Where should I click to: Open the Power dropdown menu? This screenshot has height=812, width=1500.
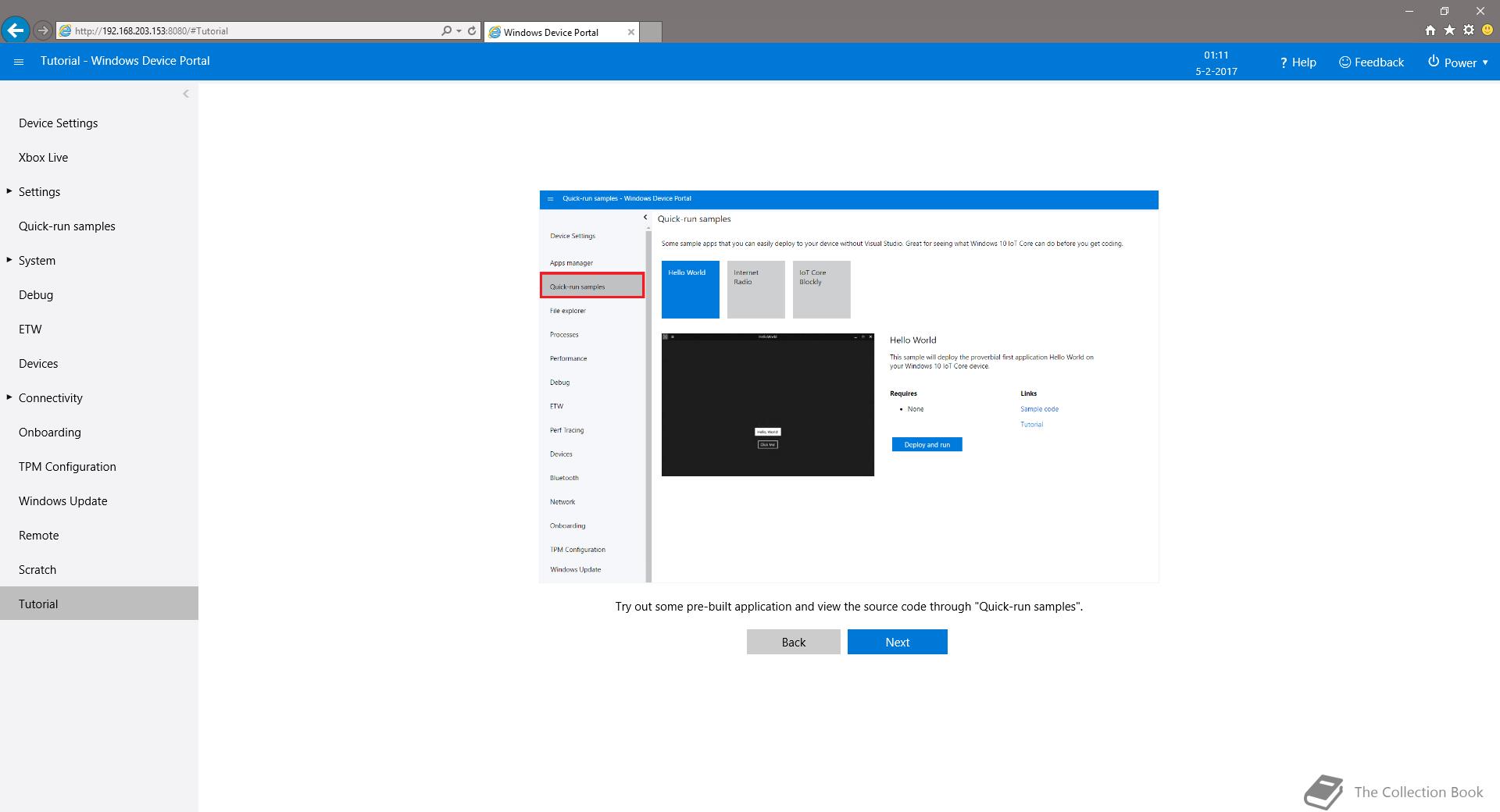click(x=1458, y=62)
